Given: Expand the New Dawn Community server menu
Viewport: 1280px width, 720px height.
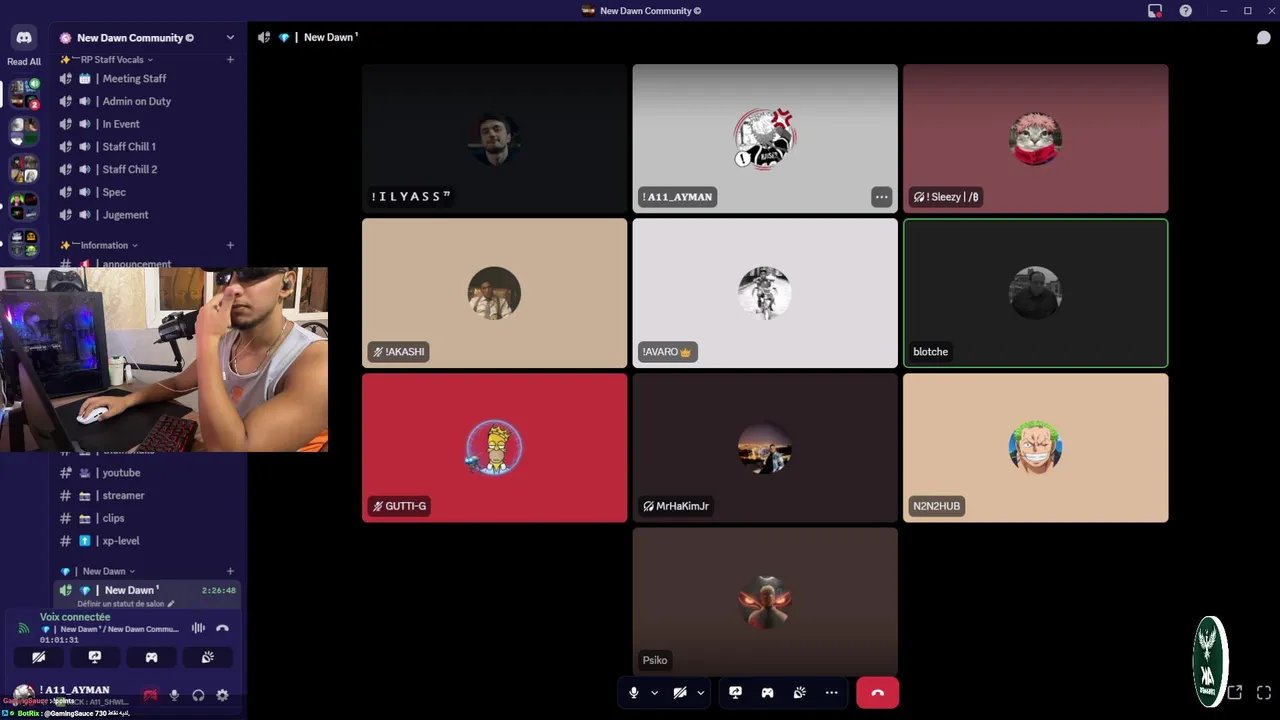Looking at the screenshot, I should [x=230, y=37].
